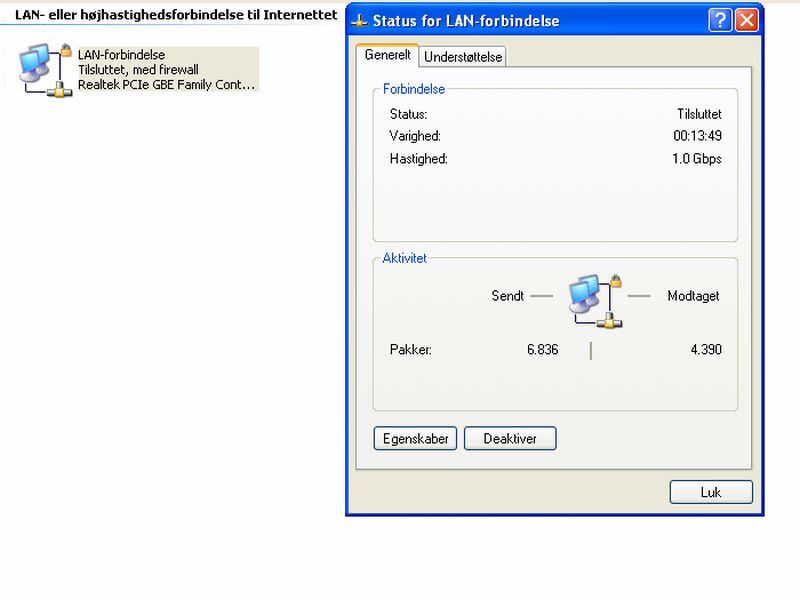Click the status value 'Tilsluttet'
Screen dimensions: 800x600
coord(699,114)
